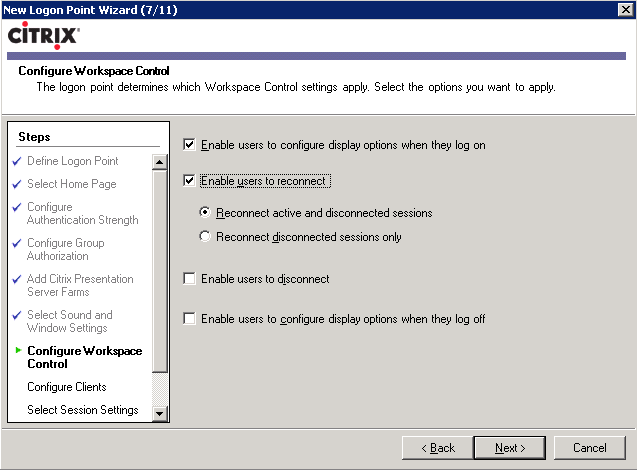Image resolution: width=637 pixels, height=470 pixels.
Task: Select Reconnect active and disconnected sessions
Action: [x=205, y=212]
